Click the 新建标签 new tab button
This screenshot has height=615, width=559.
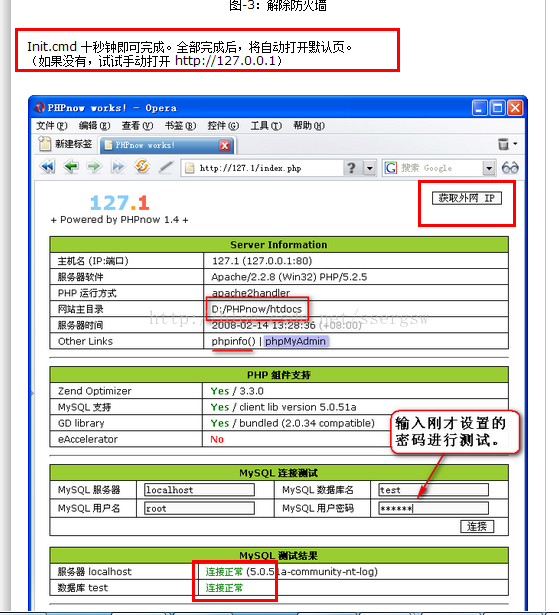[66, 144]
